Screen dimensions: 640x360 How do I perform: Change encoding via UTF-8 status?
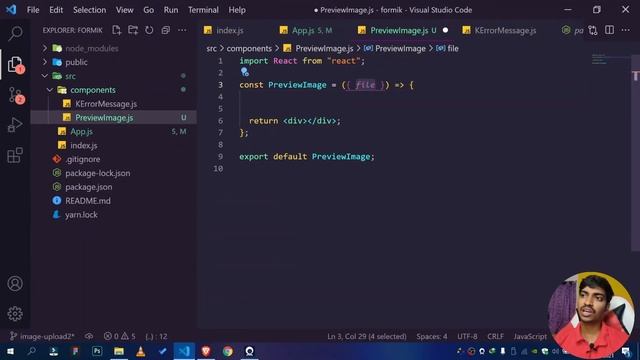coord(467,336)
